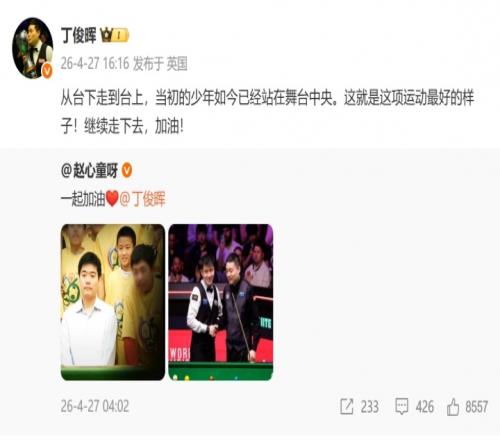Click verified badge next to 赵心童呀

(127, 170)
